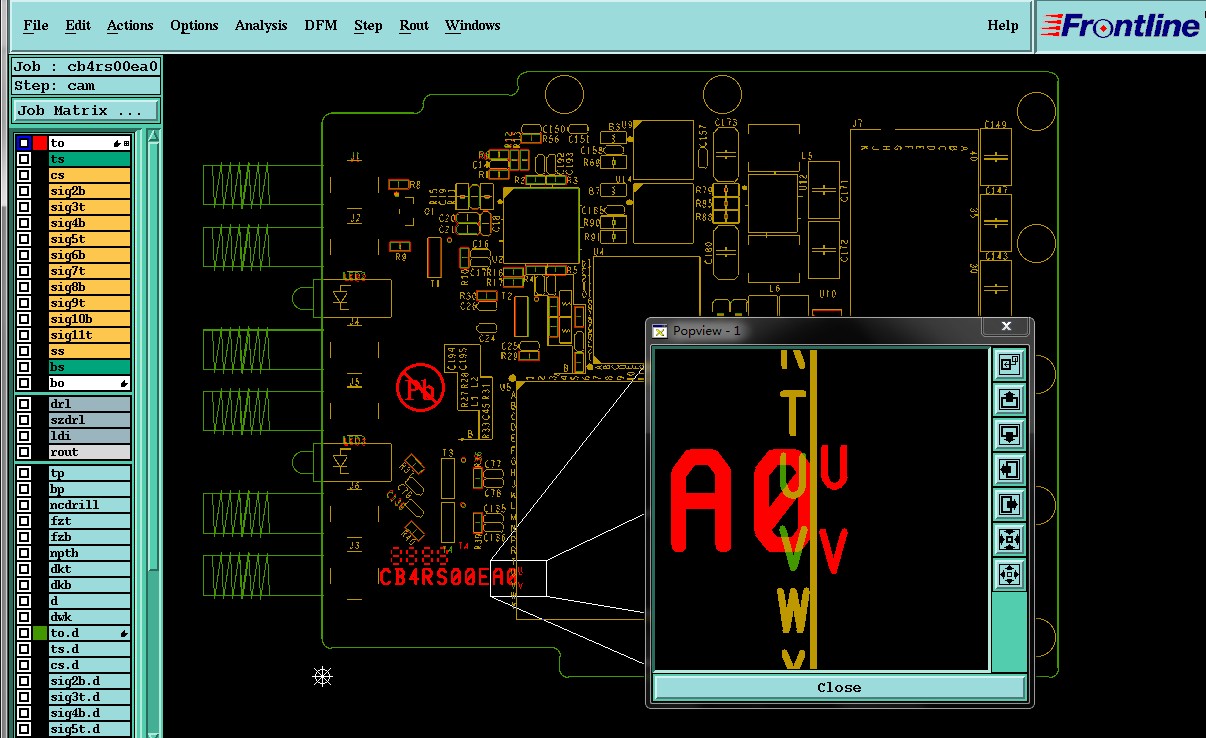This screenshot has height=738, width=1206.
Task: Click the top icon in Popview's side toolbar
Action: (x=1009, y=365)
